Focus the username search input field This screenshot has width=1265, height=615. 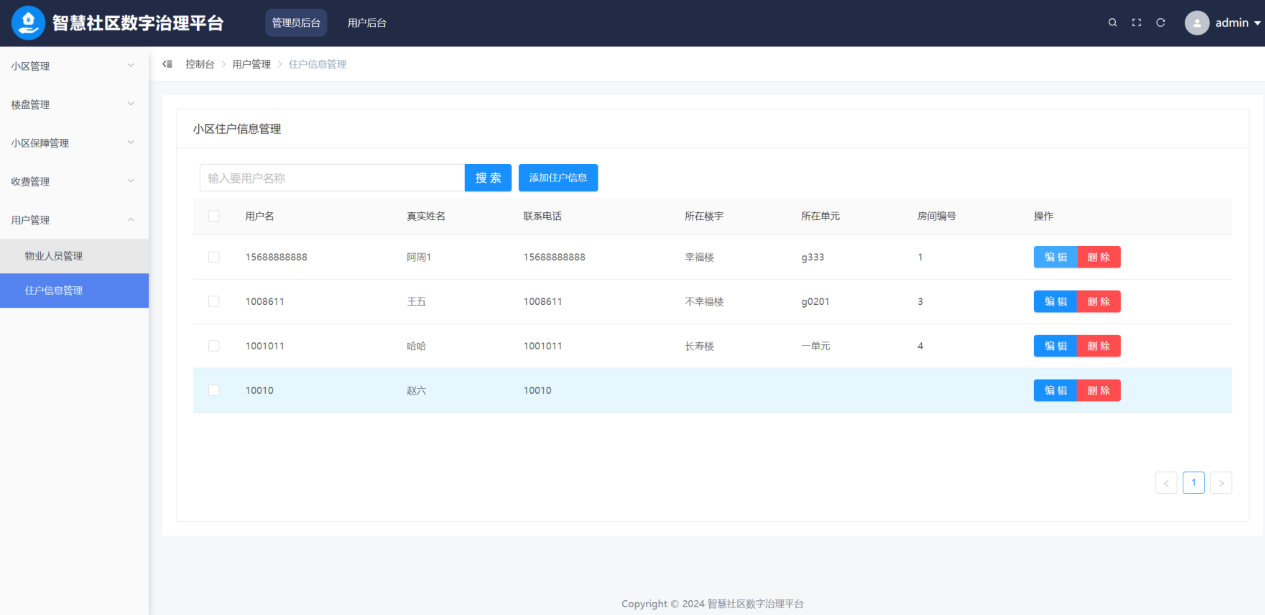tap(332, 178)
